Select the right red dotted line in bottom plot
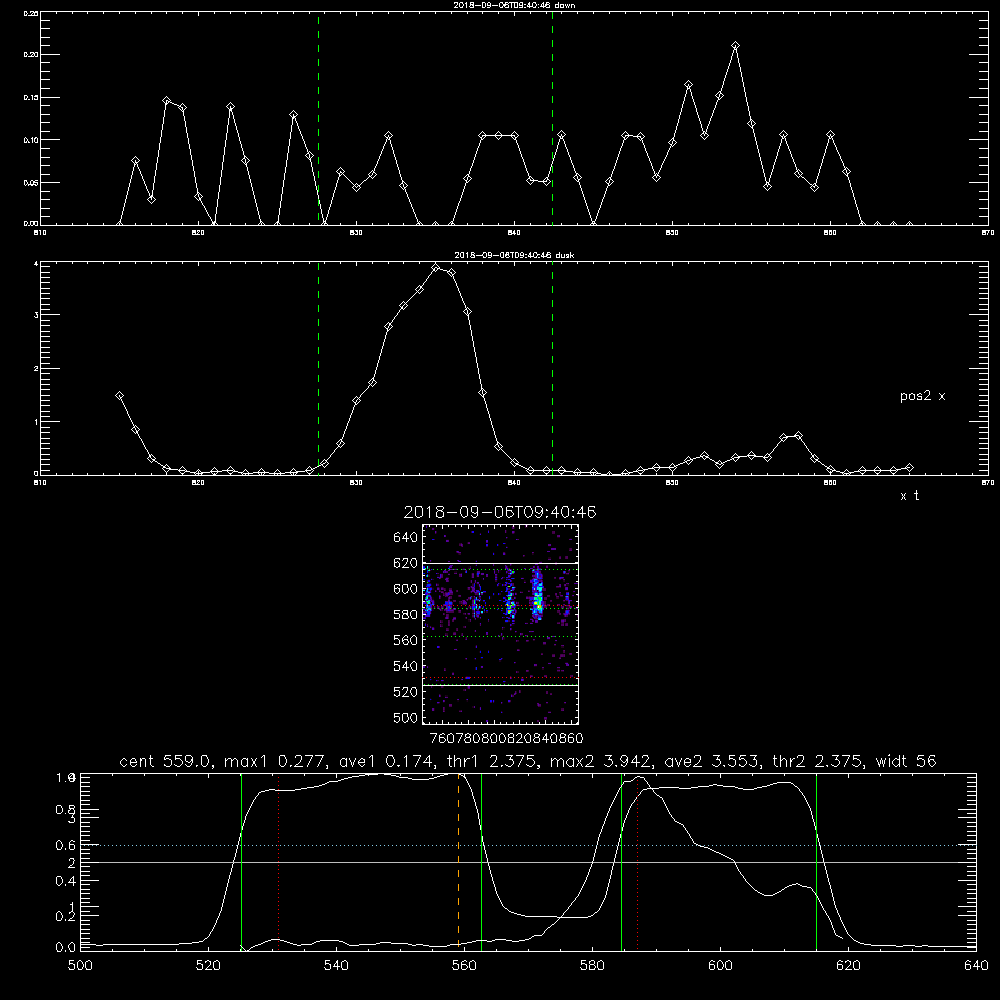 point(637,861)
